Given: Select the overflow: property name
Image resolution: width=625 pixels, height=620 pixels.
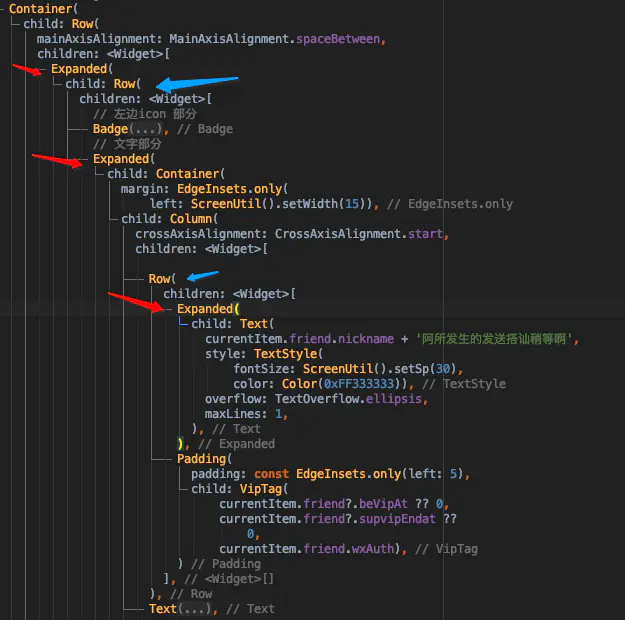Looking at the screenshot, I should click(236, 398).
